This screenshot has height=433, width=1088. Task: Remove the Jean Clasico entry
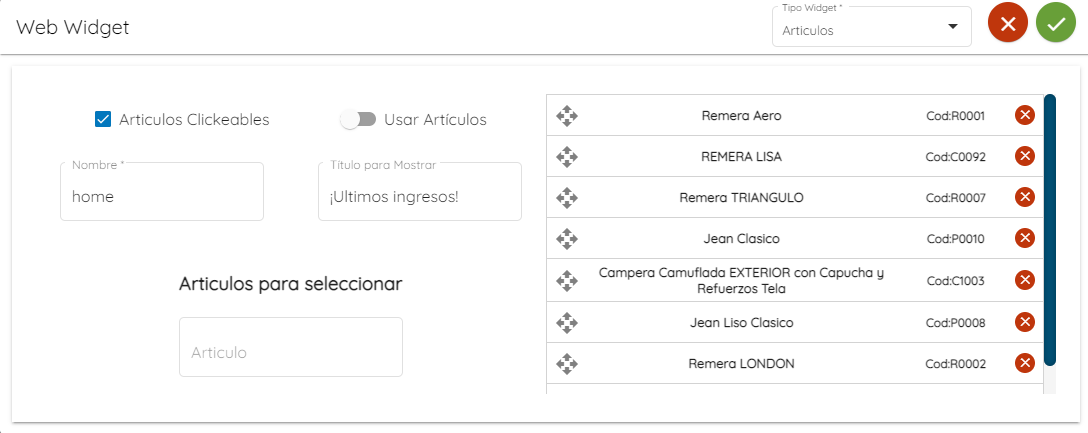[1025, 239]
